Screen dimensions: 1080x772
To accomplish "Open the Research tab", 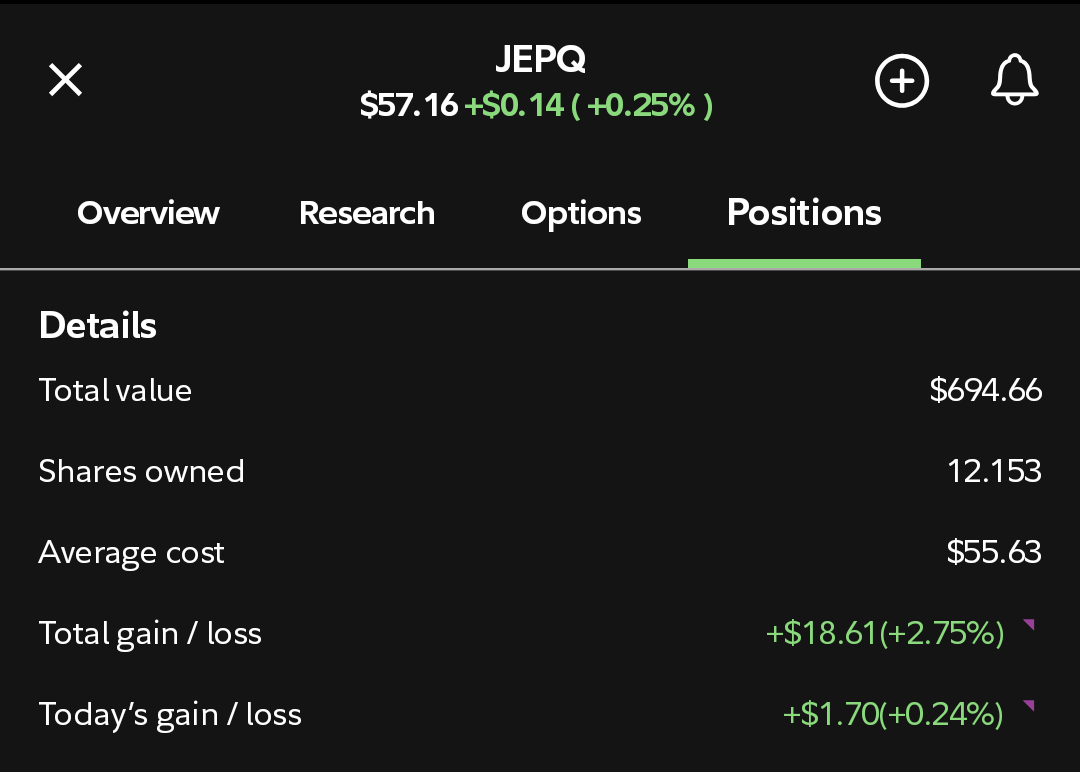I will [367, 213].
